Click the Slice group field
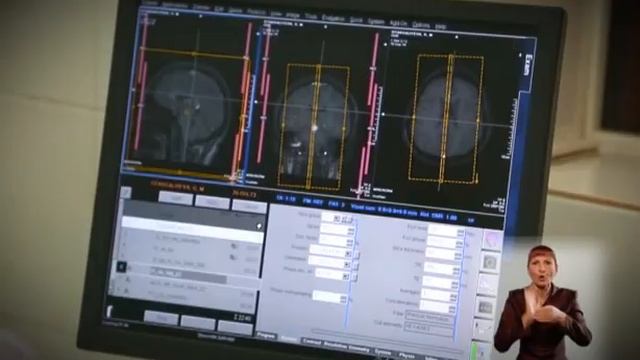 337,218
